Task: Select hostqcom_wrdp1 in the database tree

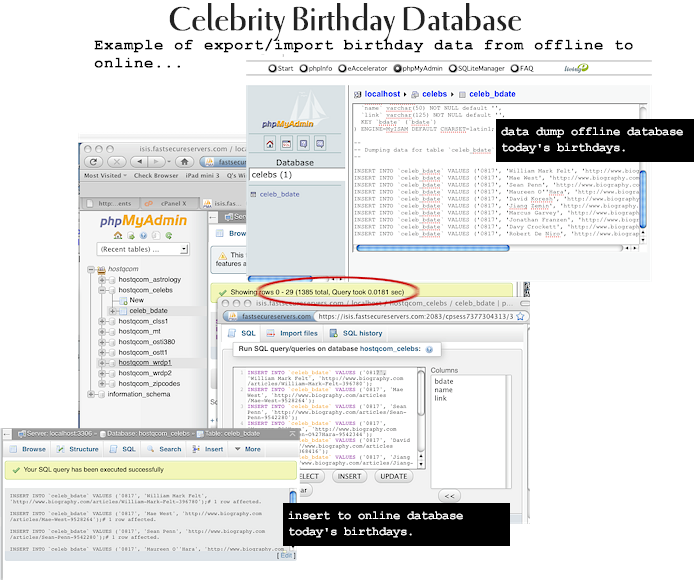Action: (x=145, y=363)
